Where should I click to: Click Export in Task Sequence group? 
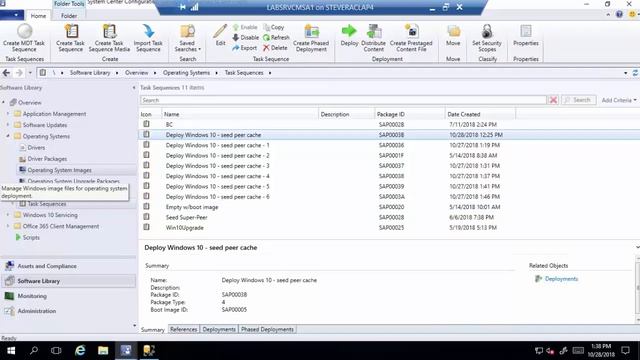pyautogui.click(x=244, y=48)
